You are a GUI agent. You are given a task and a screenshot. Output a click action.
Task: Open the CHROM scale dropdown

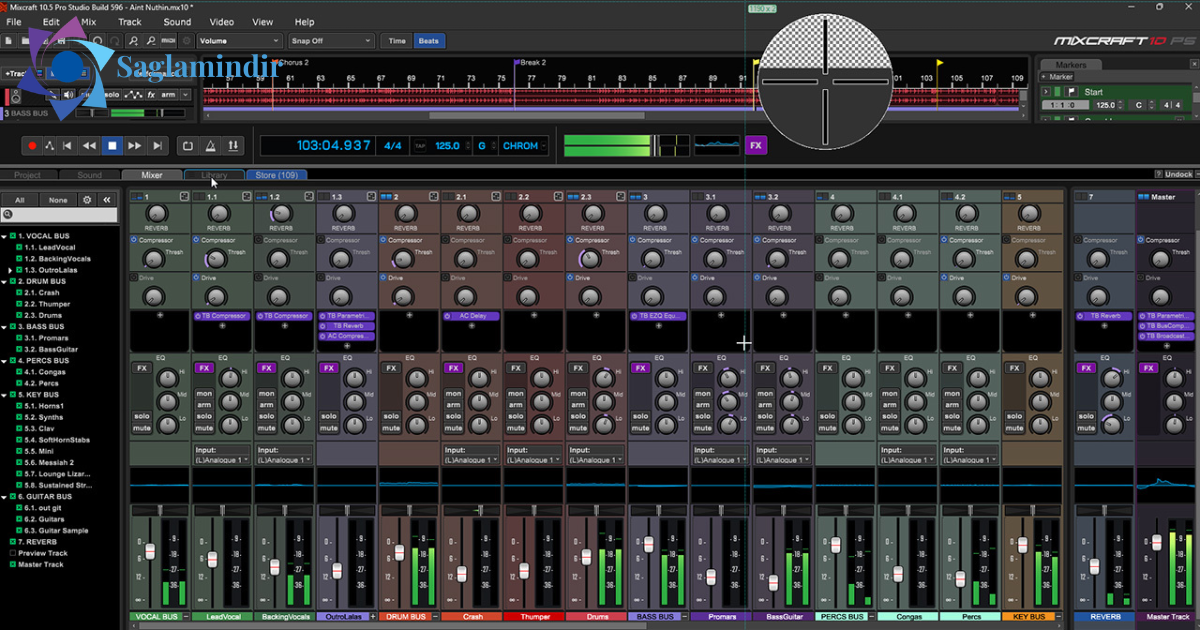524,146
